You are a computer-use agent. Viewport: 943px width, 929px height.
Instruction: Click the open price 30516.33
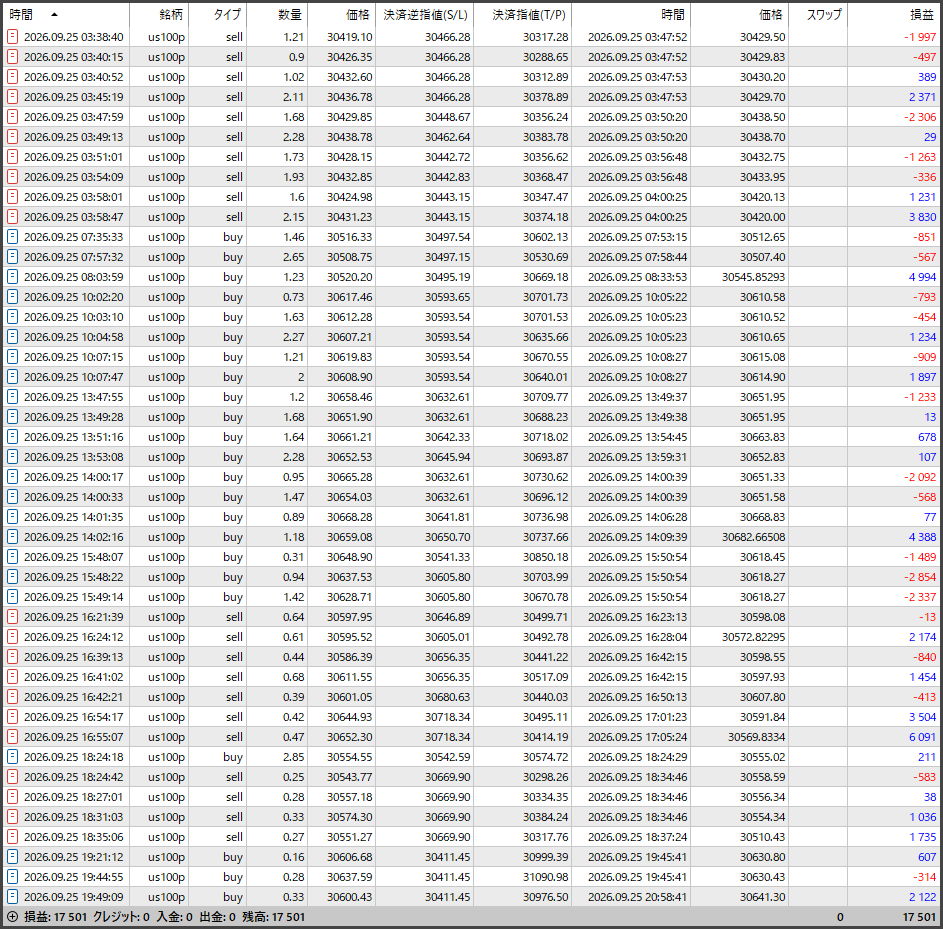(349, 237)
